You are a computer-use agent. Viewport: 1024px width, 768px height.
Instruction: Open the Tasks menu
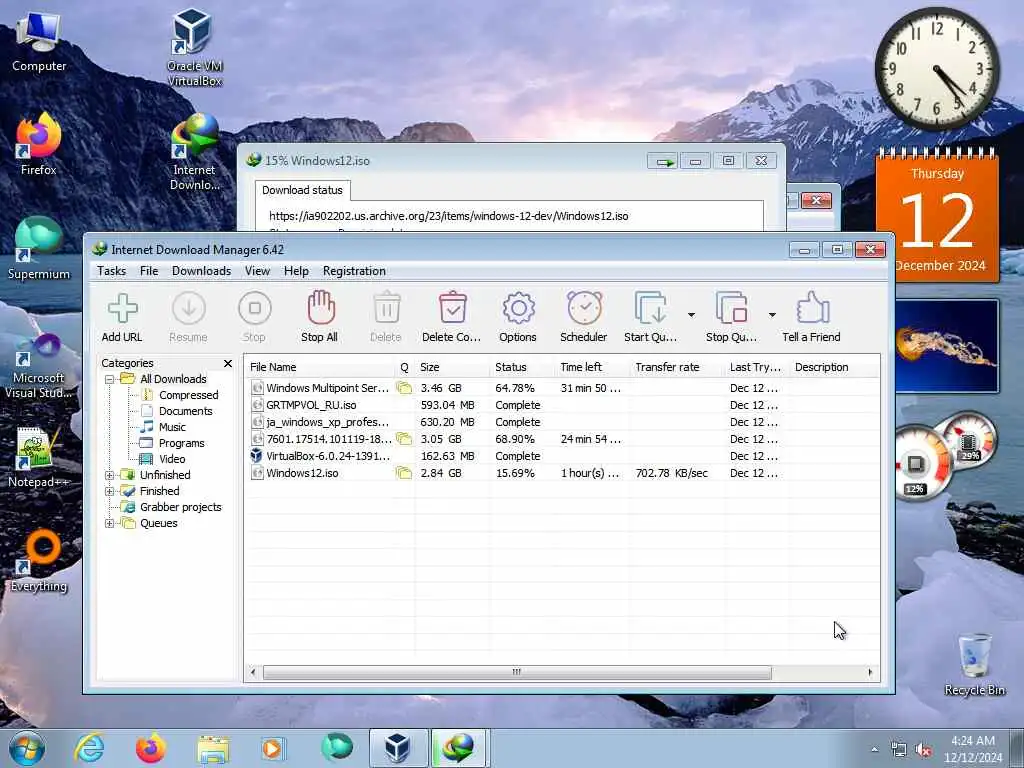[x=112, y=271]
